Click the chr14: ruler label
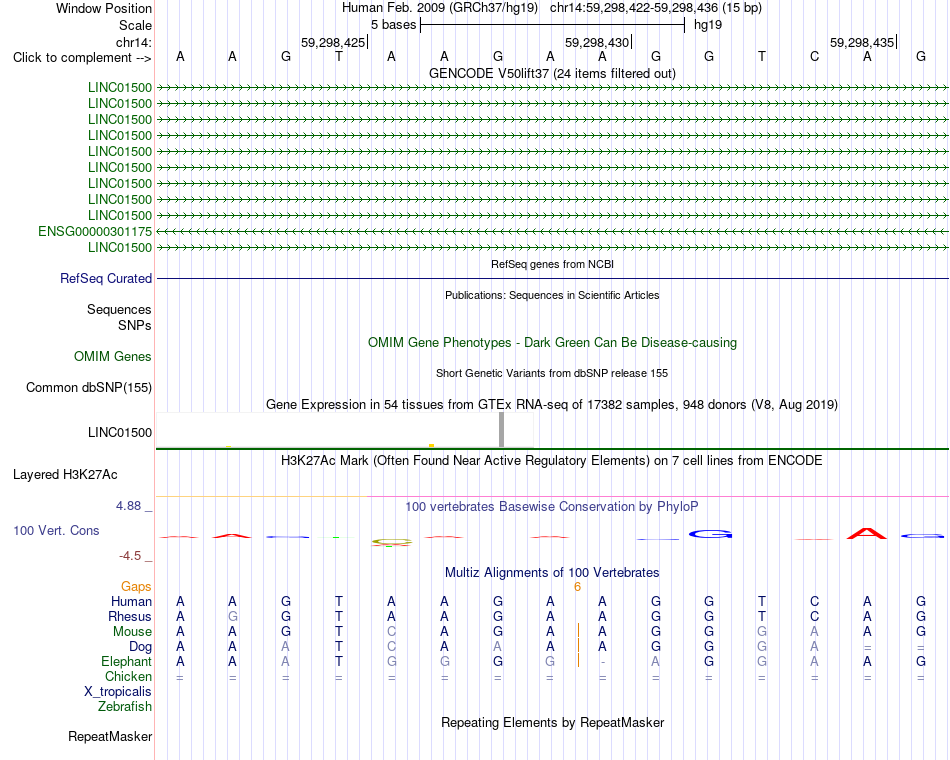950x760 pixels. 134,42
